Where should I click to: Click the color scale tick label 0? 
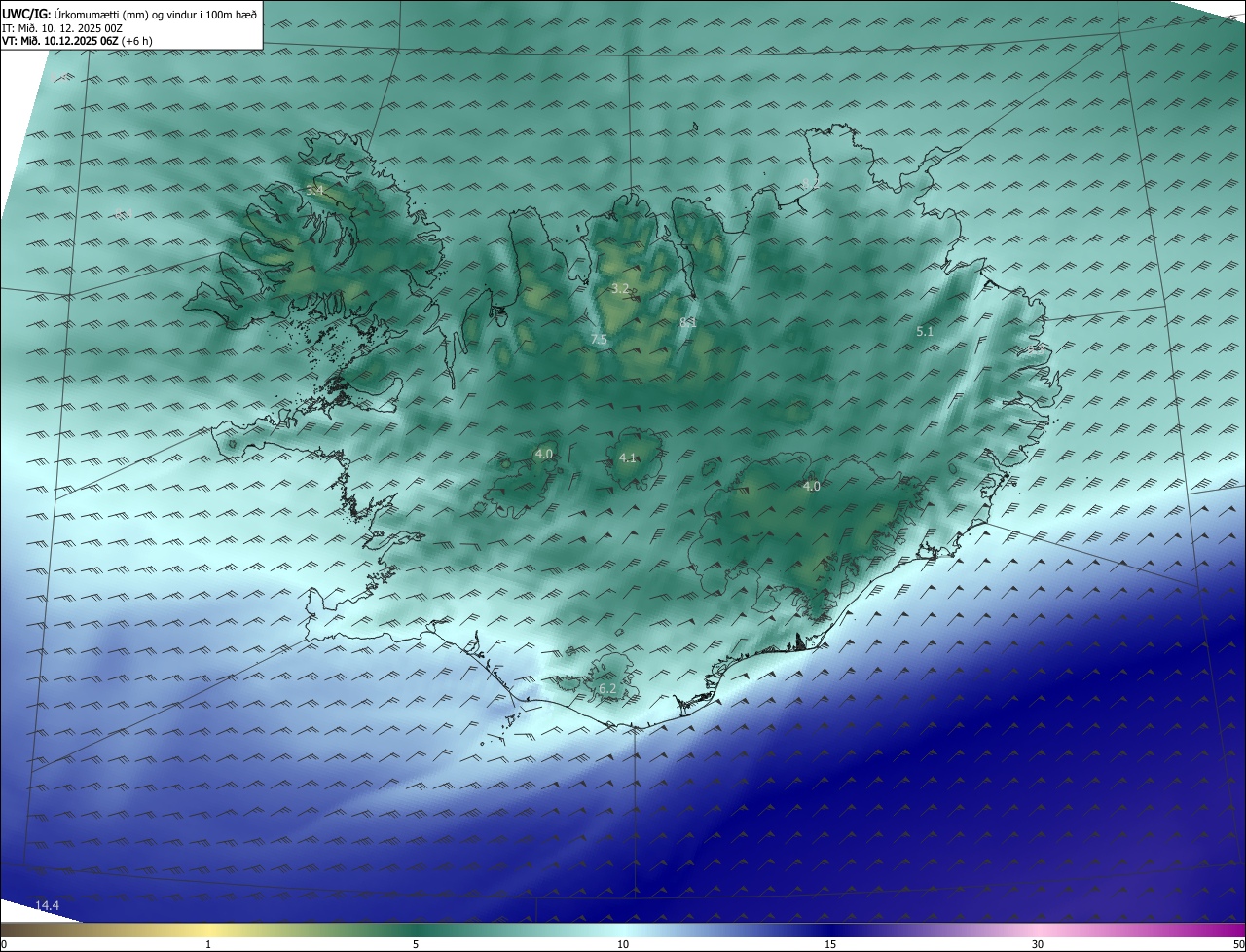(x=4, y=944)
